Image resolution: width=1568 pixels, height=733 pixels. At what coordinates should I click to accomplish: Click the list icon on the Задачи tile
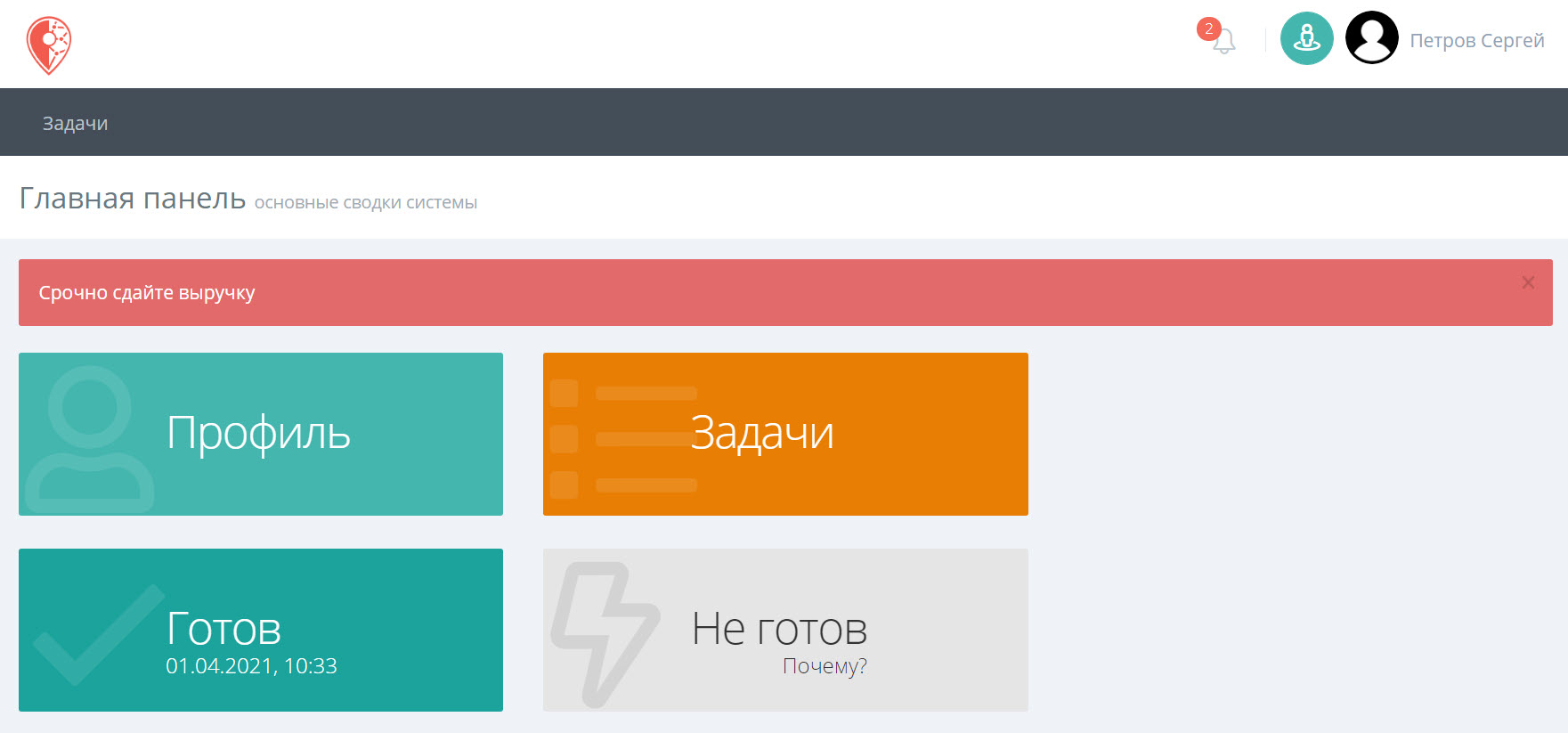coord(623,439)
